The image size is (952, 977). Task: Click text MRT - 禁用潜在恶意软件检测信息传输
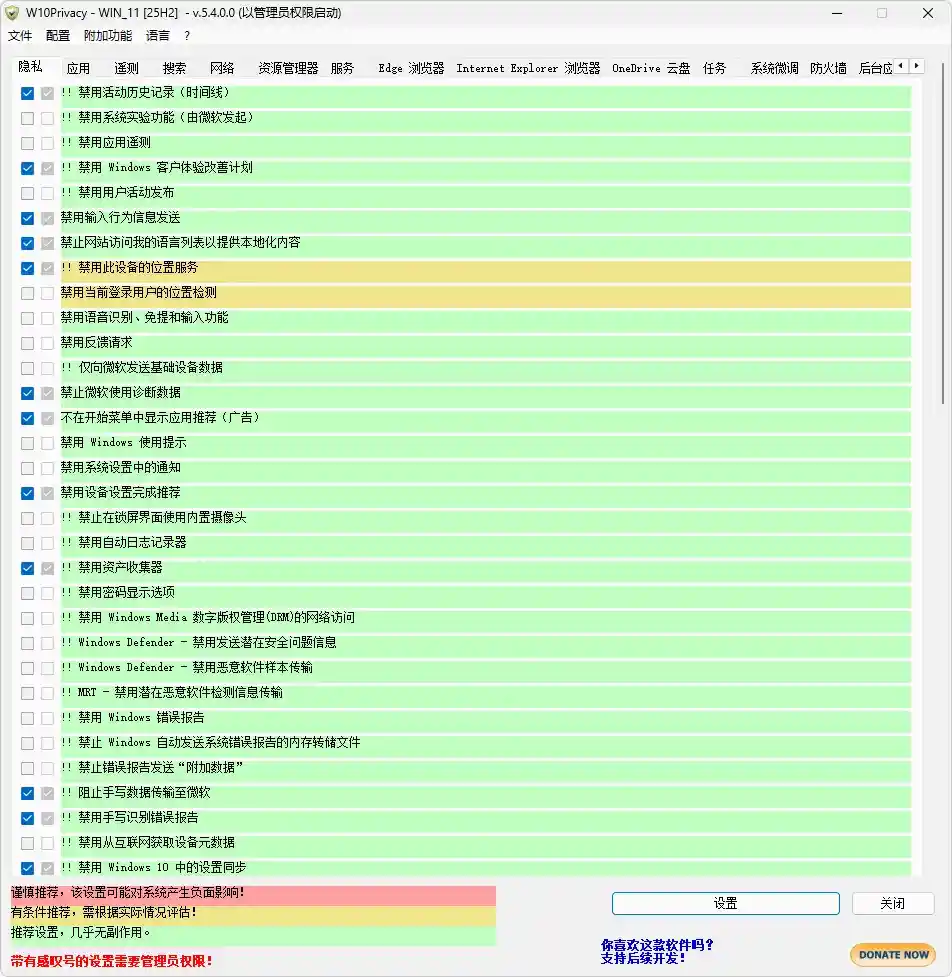[x=180, y=692]
